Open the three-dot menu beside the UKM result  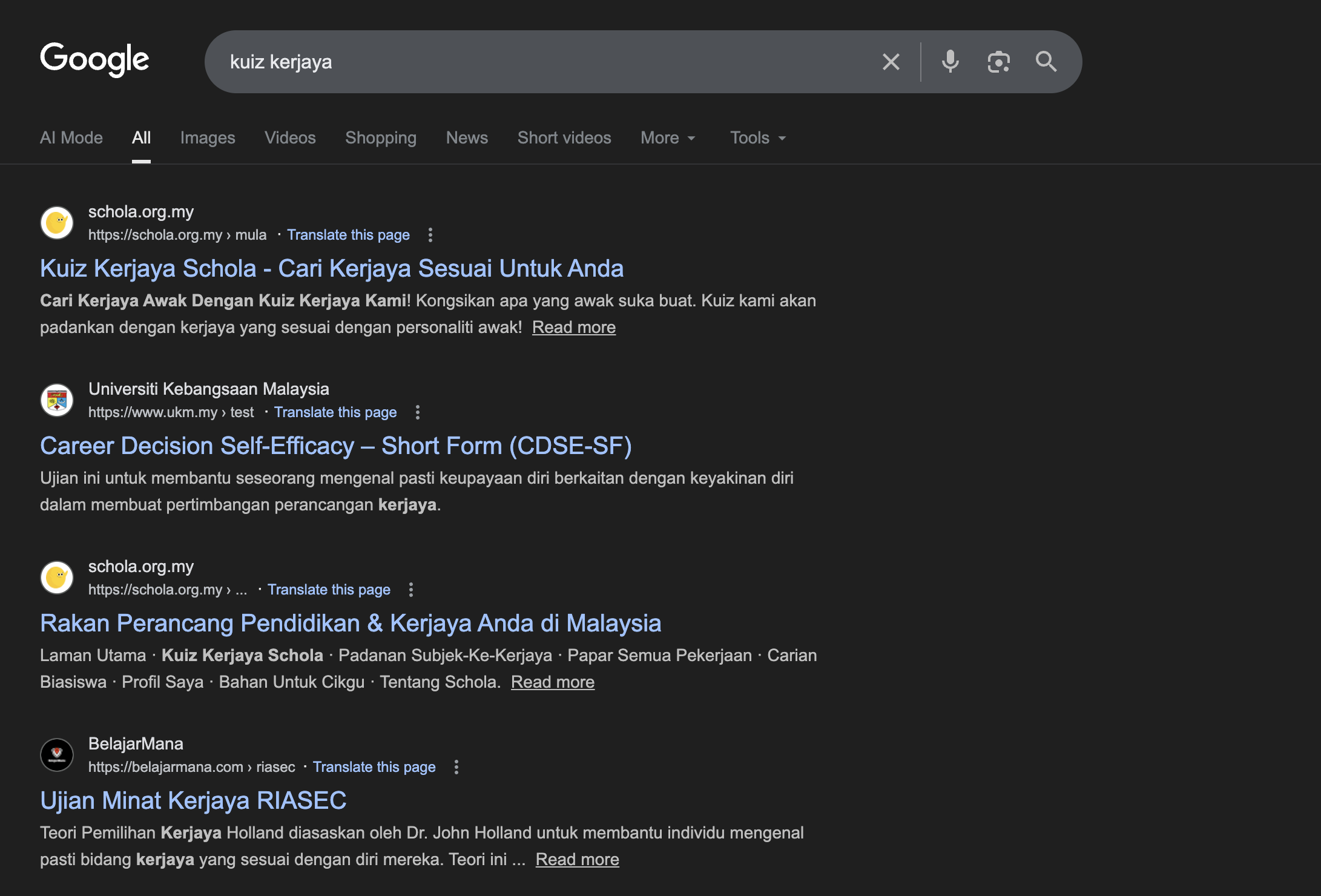click(417, 412)
